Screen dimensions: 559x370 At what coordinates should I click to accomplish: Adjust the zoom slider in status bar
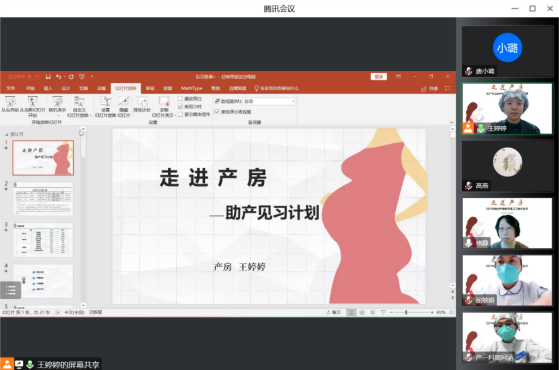[406, 312]
